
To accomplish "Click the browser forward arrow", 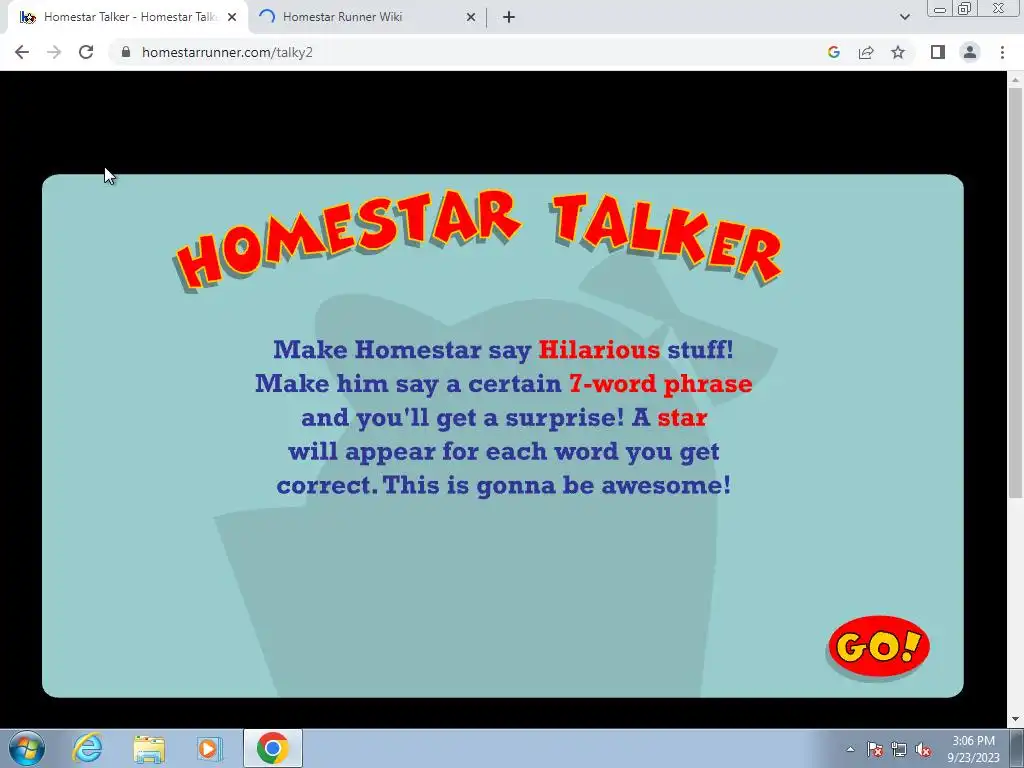I will (54, 52).
